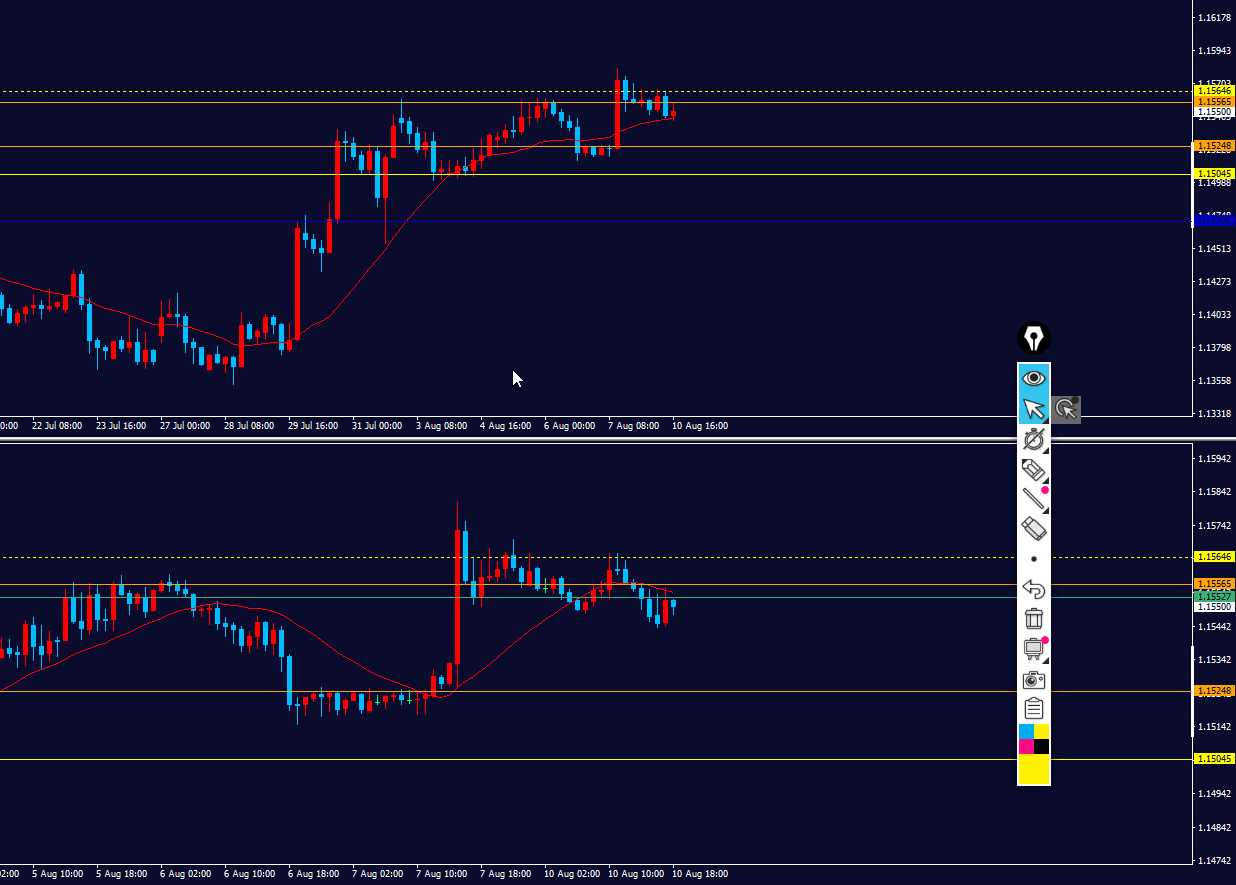Click the divider between the two charts
Screen dimensions: 1236x885
tap(618, 440)
